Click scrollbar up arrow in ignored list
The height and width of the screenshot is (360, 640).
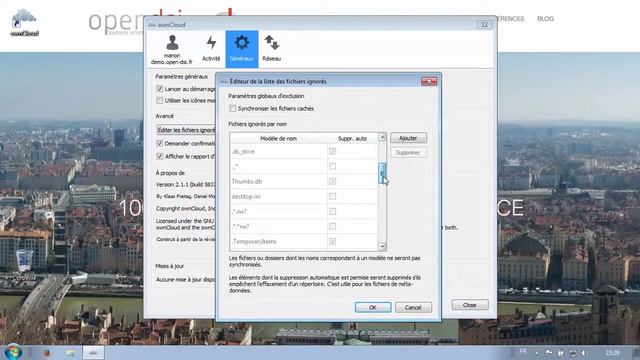tap(382, 137)
